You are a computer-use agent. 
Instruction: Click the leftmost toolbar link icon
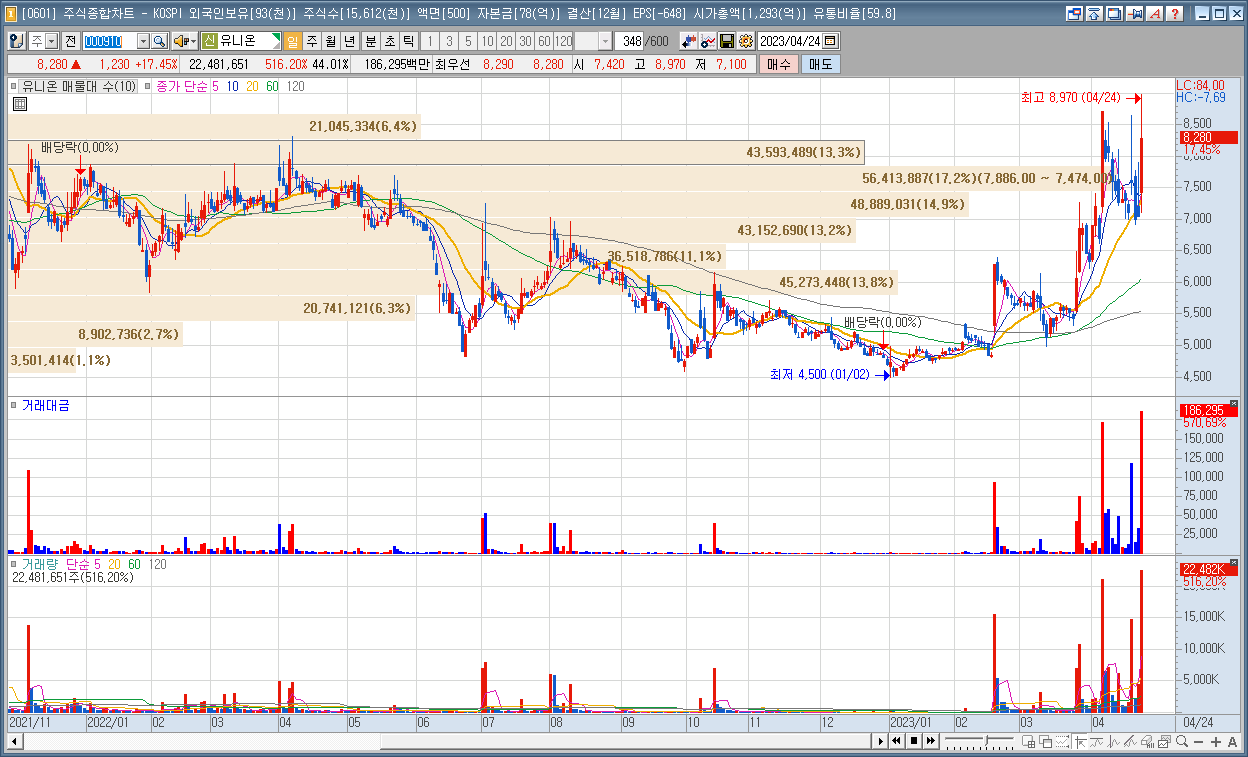tap(17, 41)
